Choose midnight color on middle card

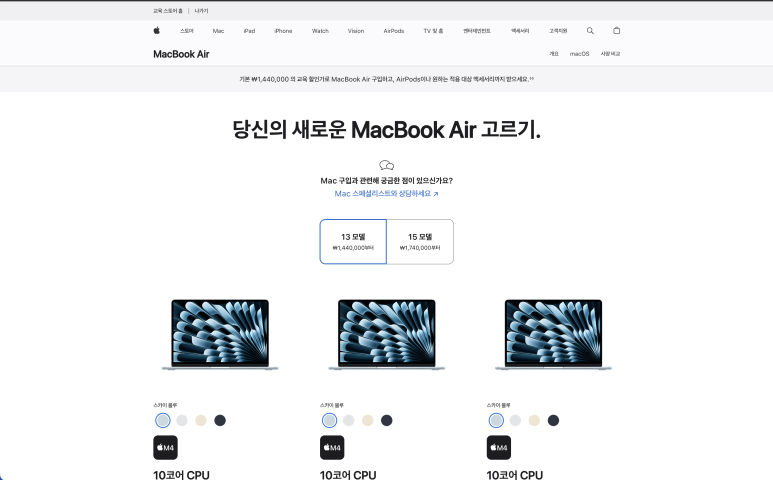(386, 420)
